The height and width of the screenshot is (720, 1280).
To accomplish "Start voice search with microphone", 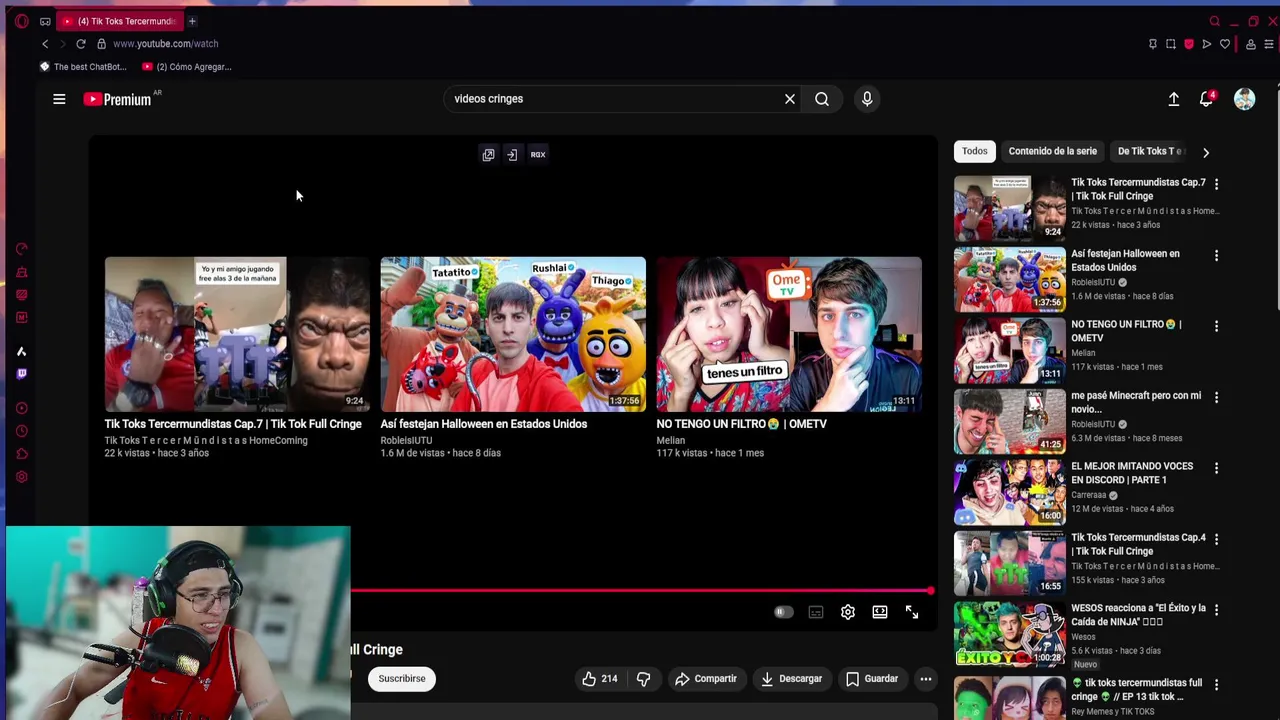I will point(867,99).
